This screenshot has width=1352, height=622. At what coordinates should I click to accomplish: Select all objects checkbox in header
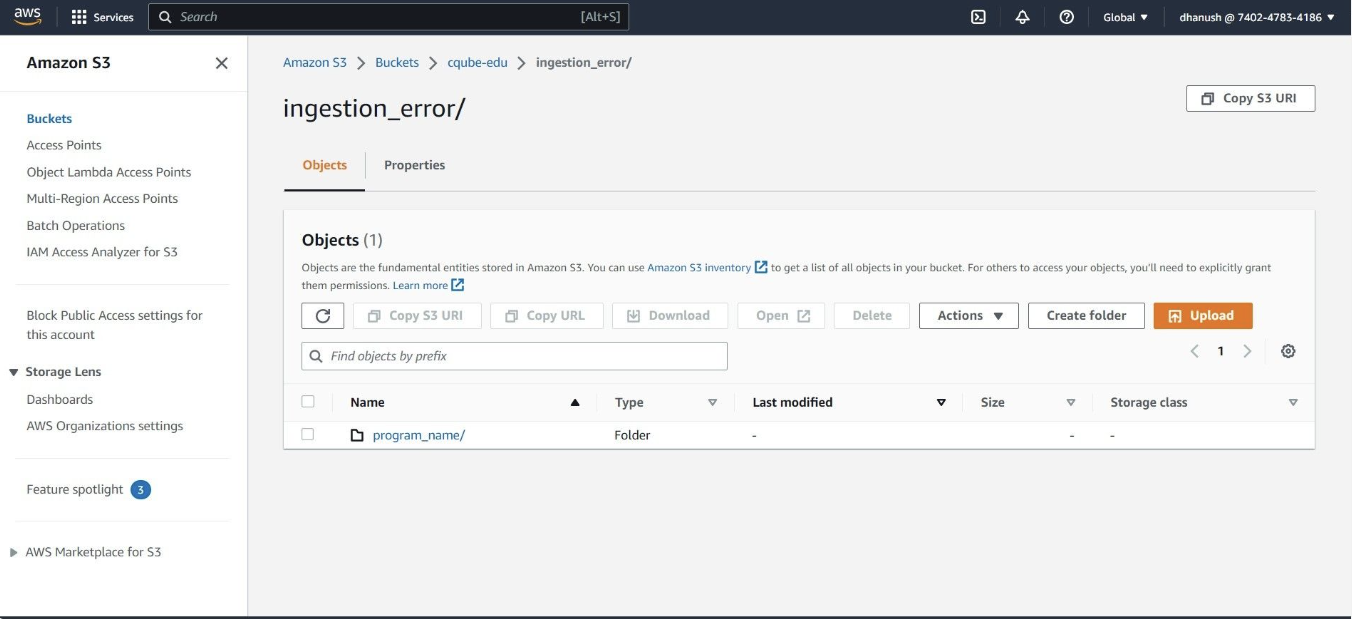click(x=308, y=401)
